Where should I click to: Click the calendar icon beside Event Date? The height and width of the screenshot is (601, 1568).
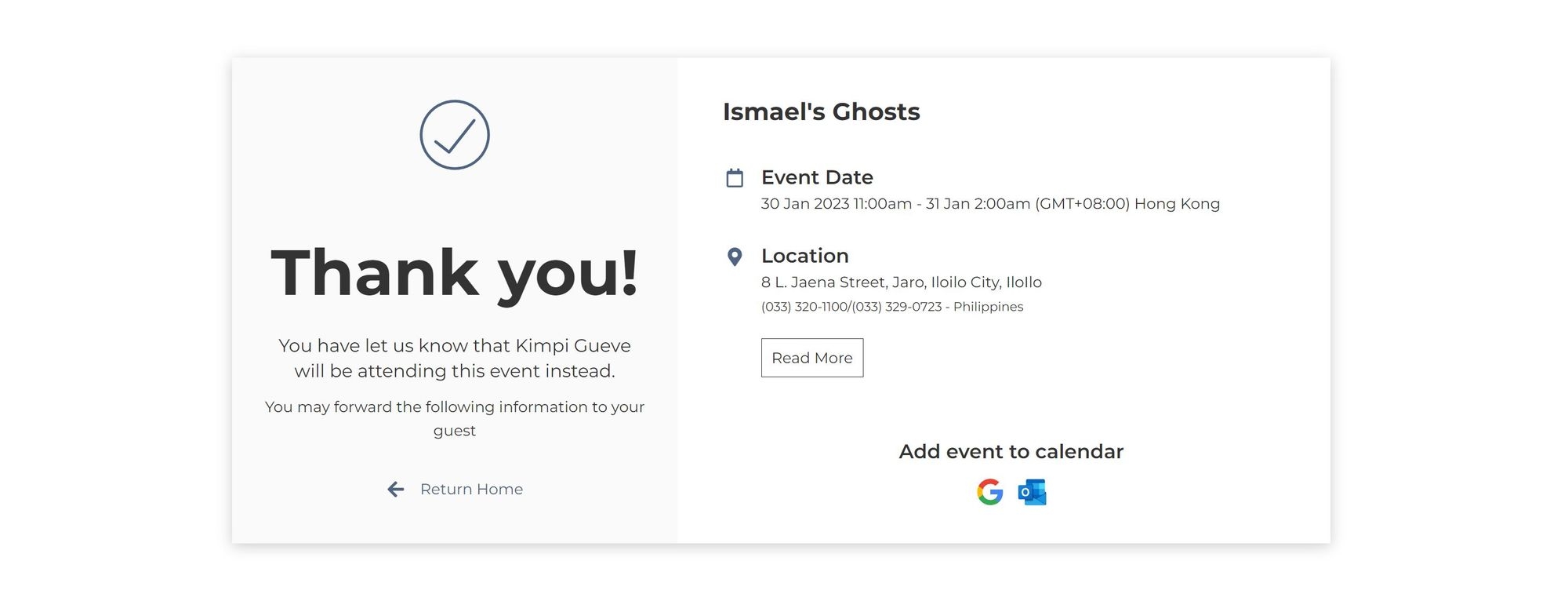coord(735,178)
